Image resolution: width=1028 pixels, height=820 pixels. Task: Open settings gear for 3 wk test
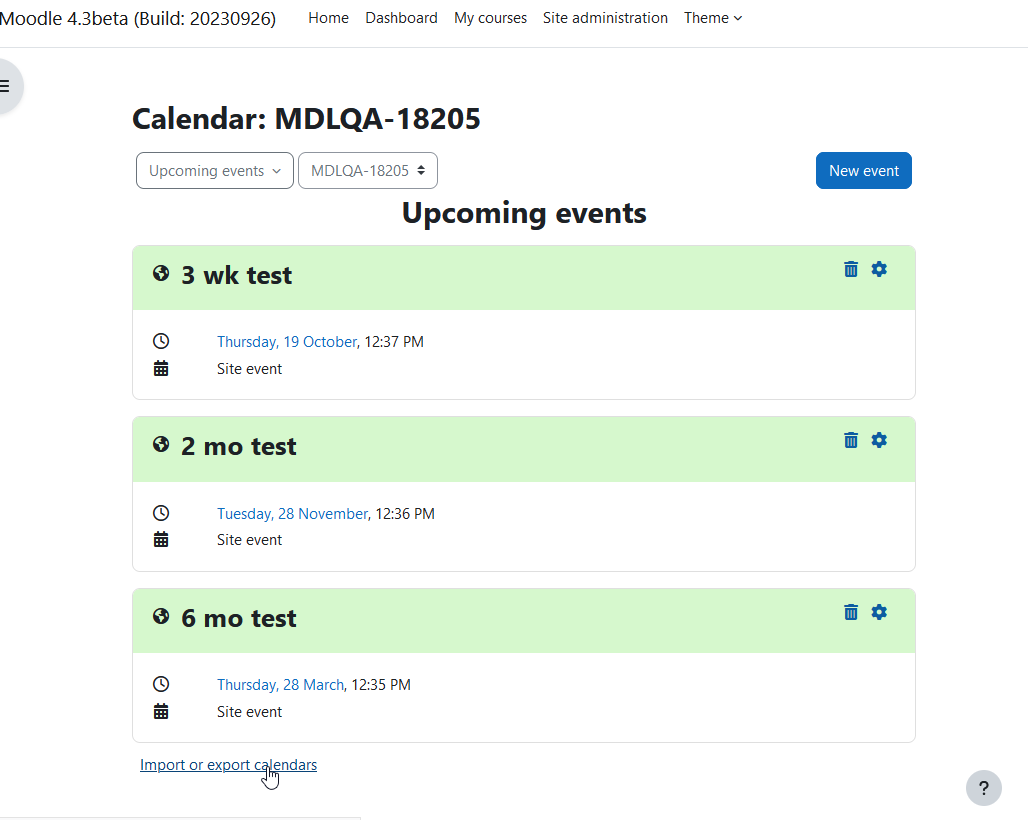(x=879, y=269)
